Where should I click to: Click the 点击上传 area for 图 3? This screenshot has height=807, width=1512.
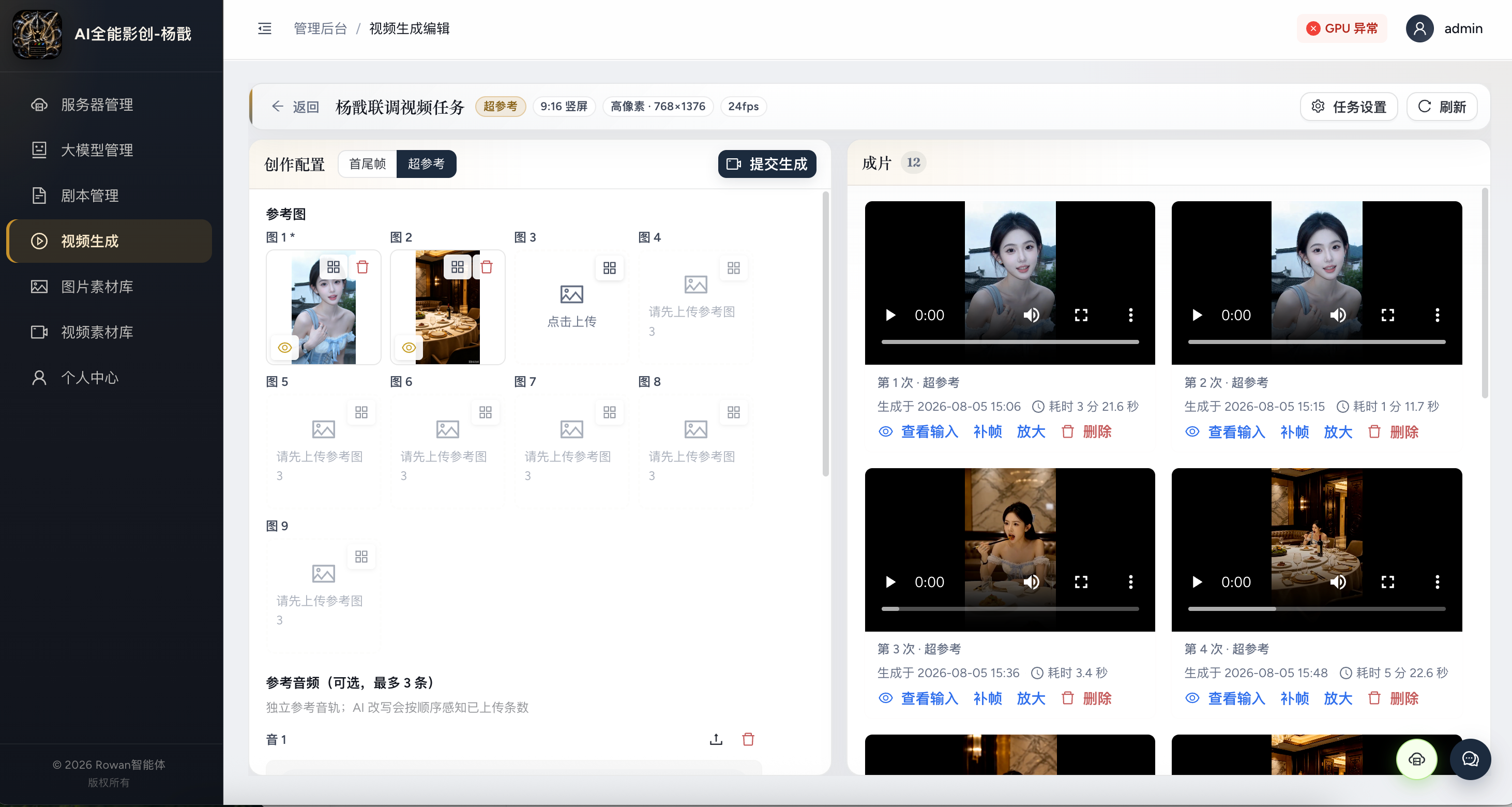pos(572,308)
